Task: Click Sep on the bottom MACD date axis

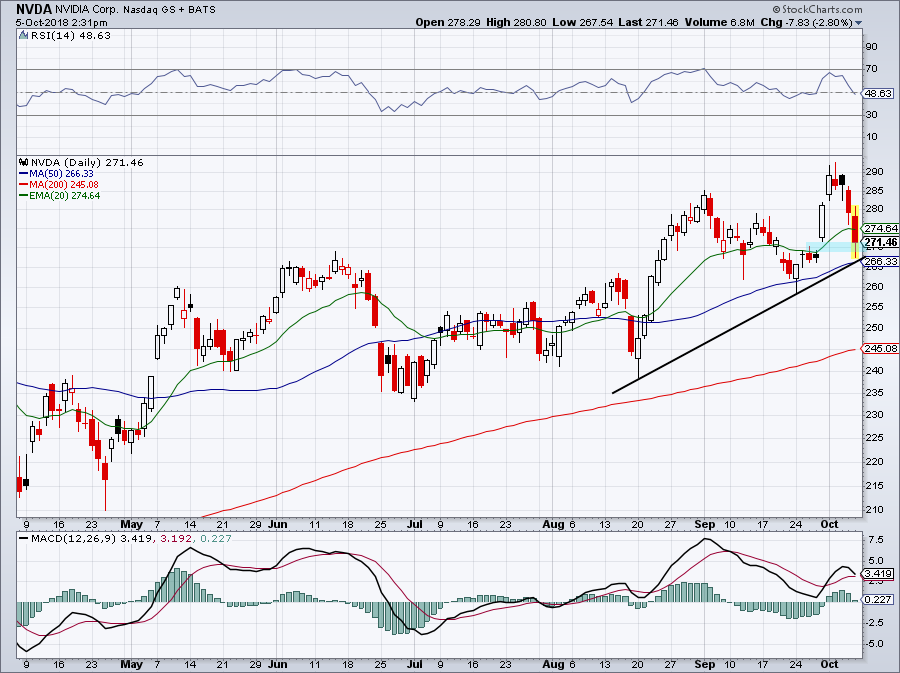Action: point(705,664)
